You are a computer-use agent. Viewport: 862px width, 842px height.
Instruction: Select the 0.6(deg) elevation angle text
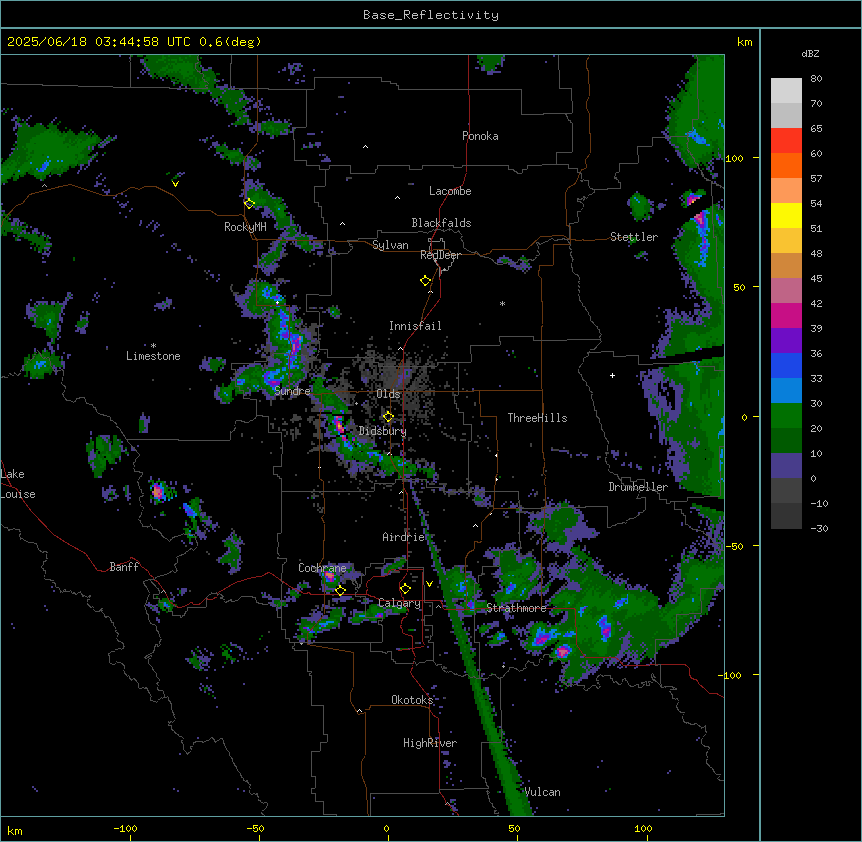pyautogui.click(x=230, y=42)
